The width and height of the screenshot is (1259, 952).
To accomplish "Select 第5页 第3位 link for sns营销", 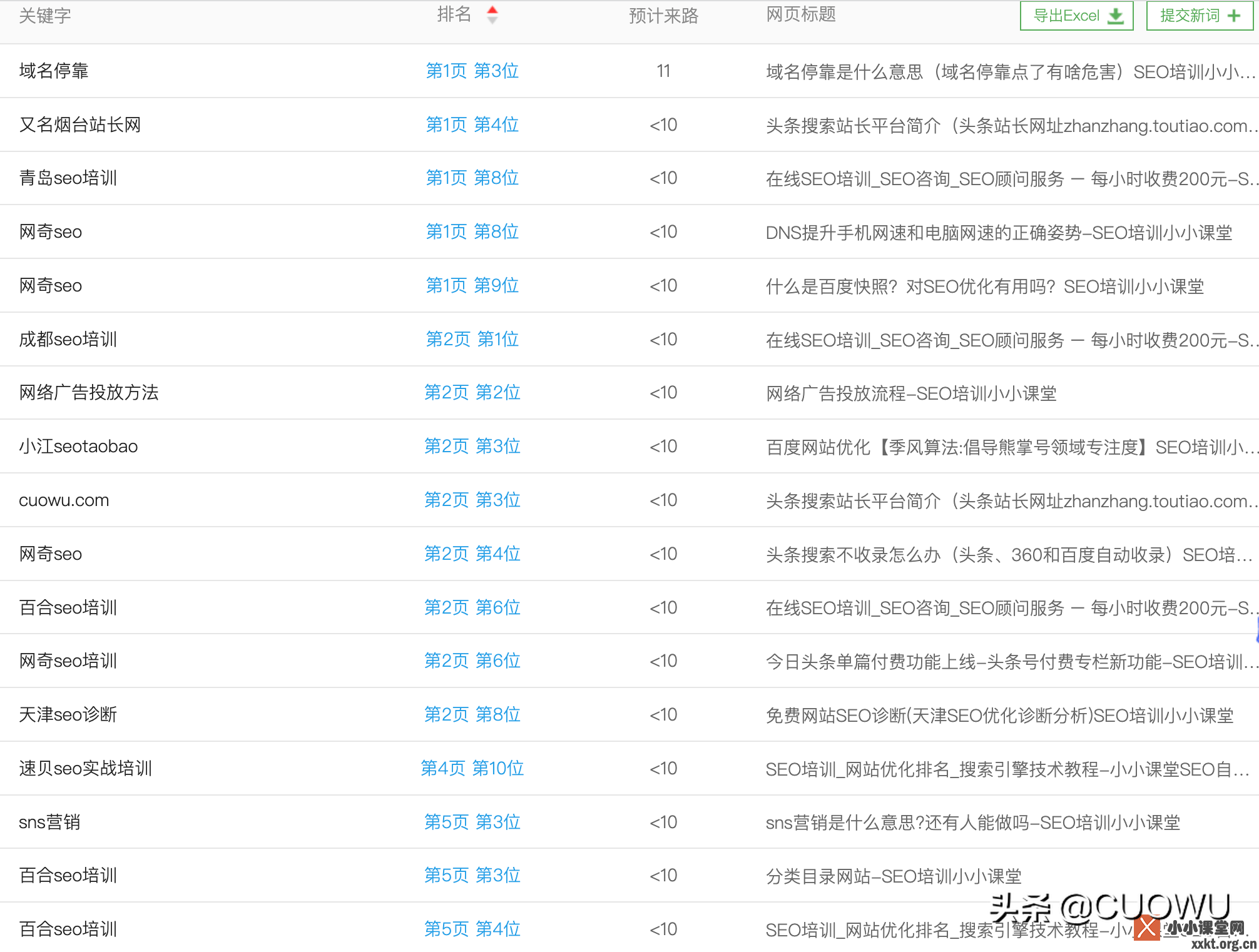I will pos(472,822).
